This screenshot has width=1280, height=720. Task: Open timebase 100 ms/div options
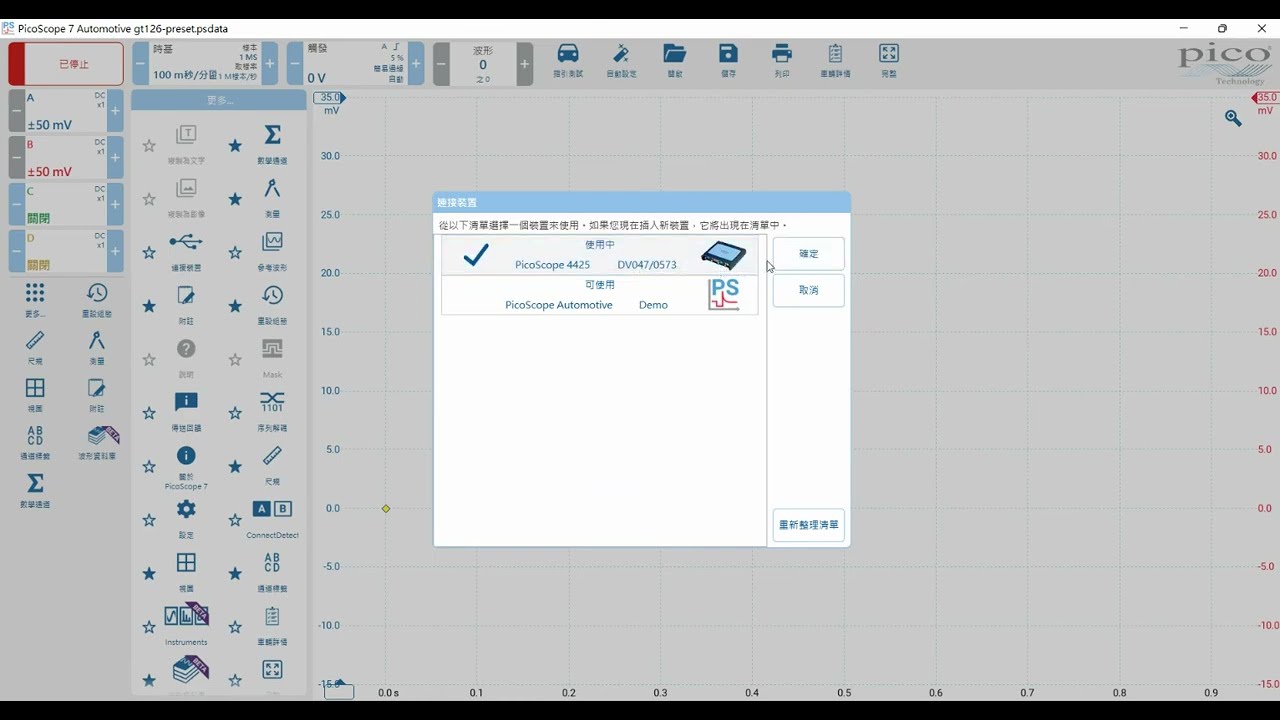pos(205,63)
